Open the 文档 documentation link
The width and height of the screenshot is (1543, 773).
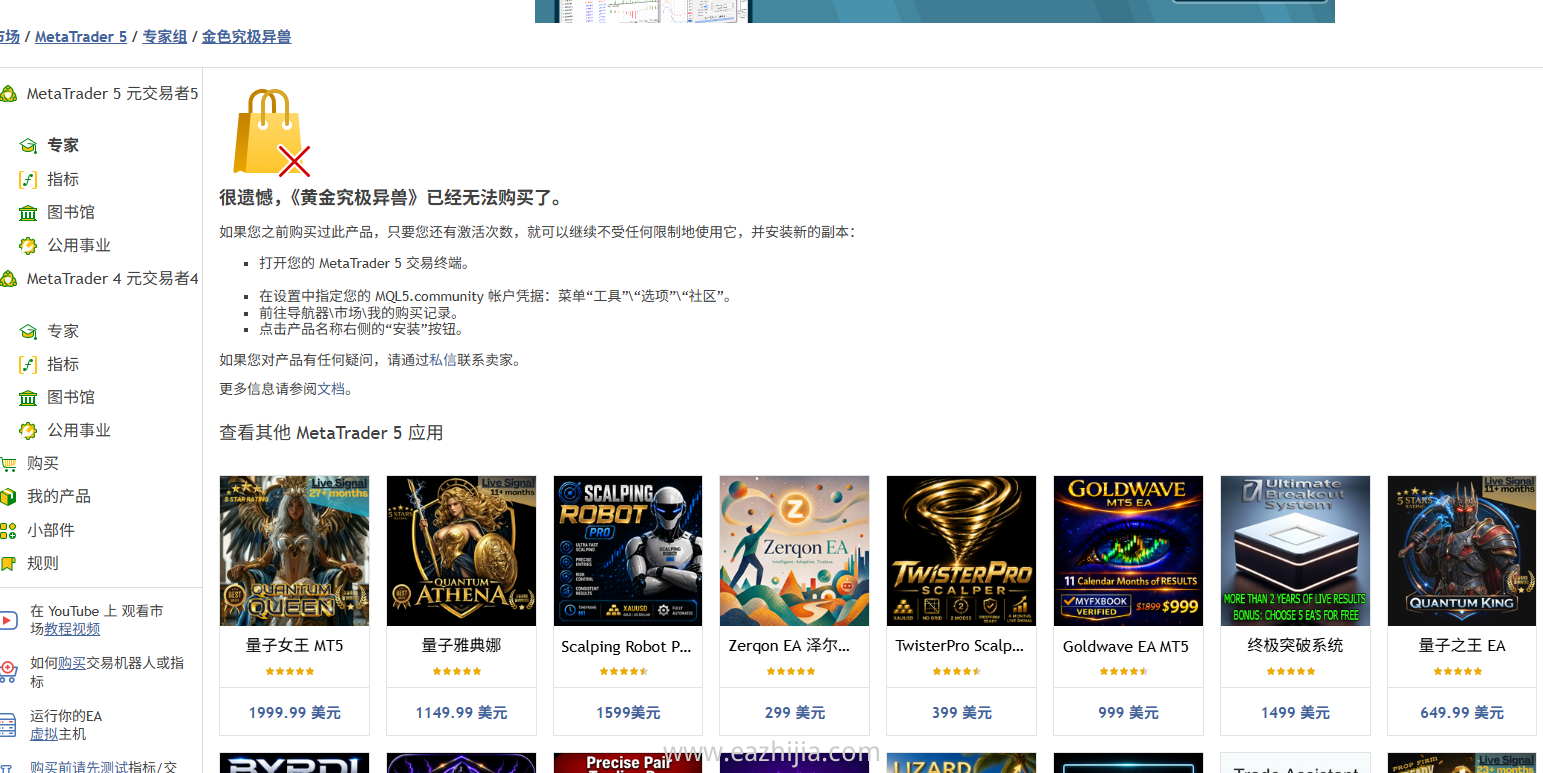coord(331,389)
